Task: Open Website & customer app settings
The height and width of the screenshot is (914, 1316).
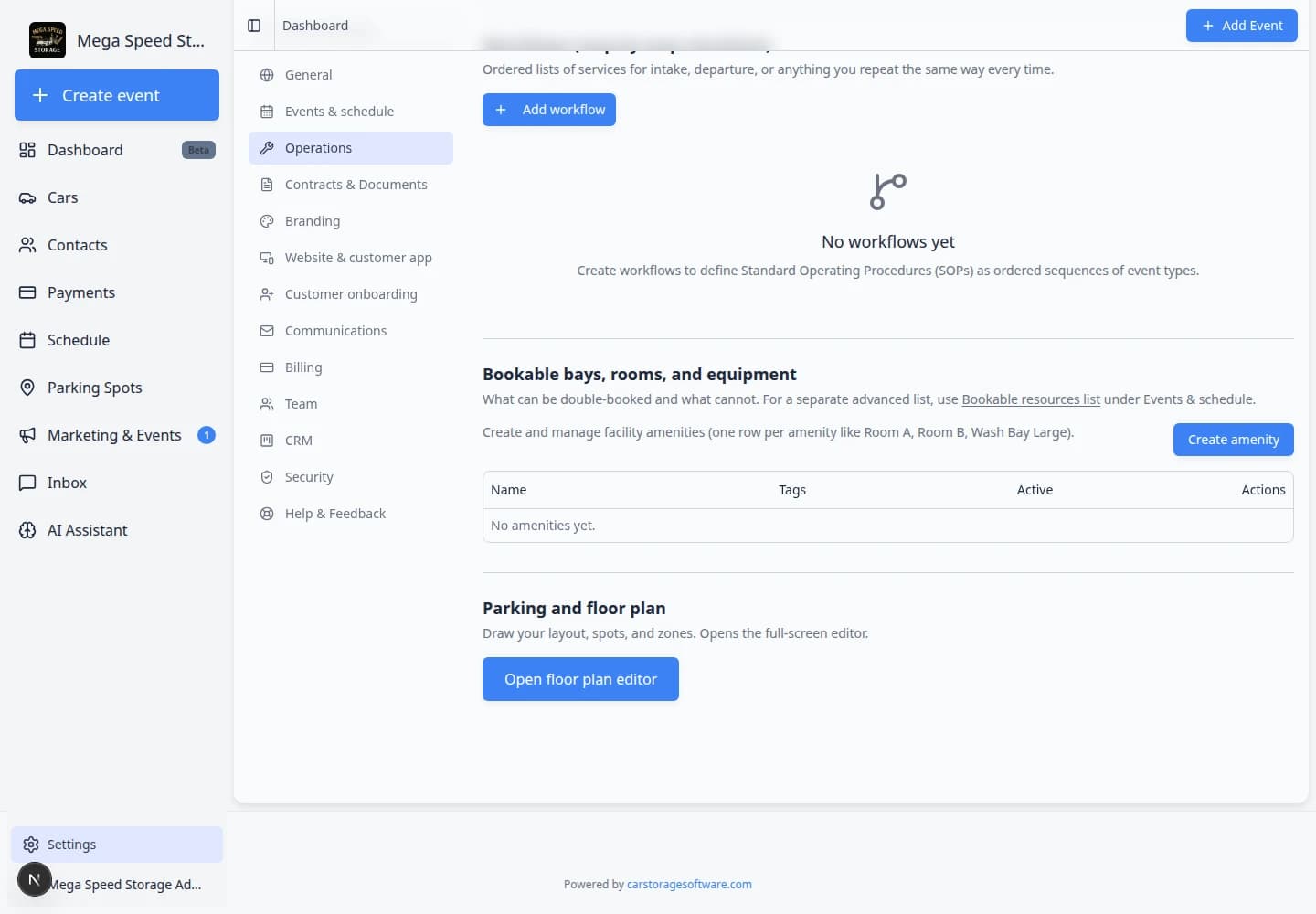Action: (351, 258)
